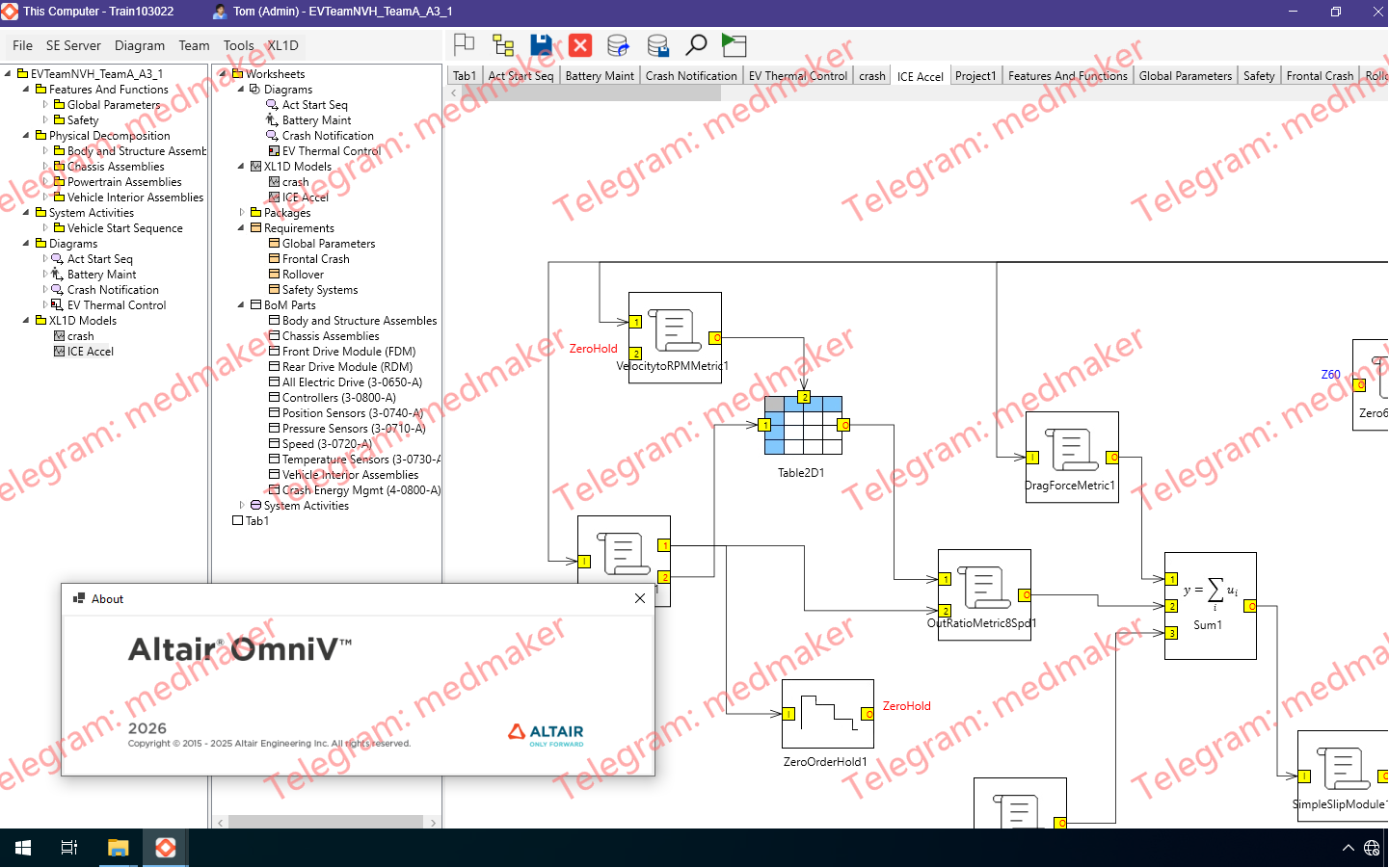Click the green play run icon

[735, 45]
